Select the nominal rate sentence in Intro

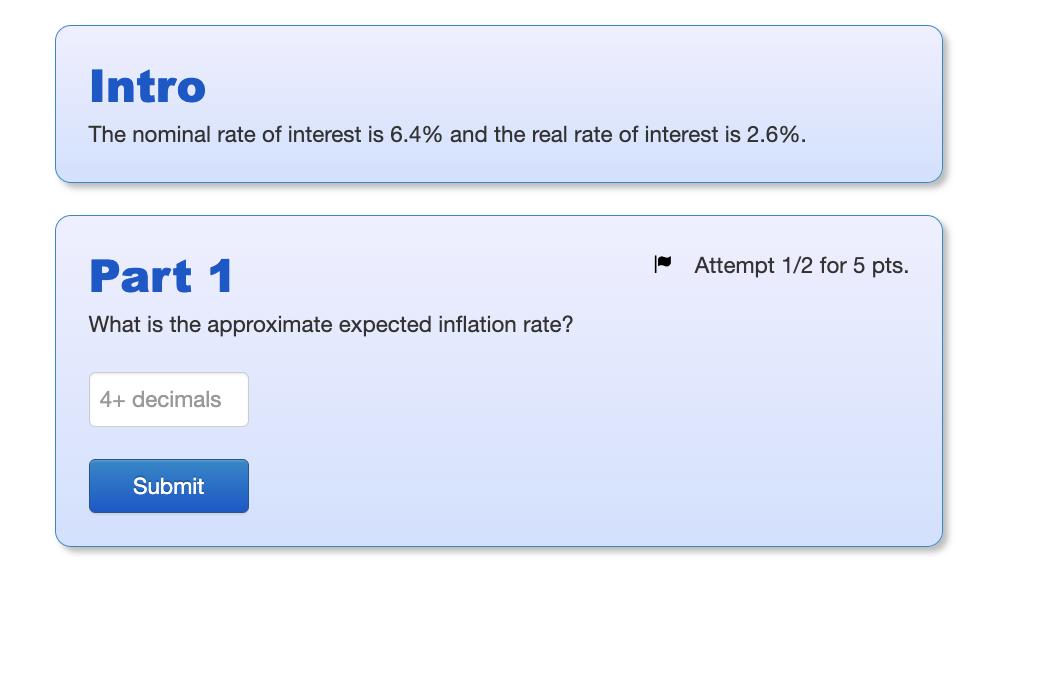pyautogui.click(x=445, y=134)
